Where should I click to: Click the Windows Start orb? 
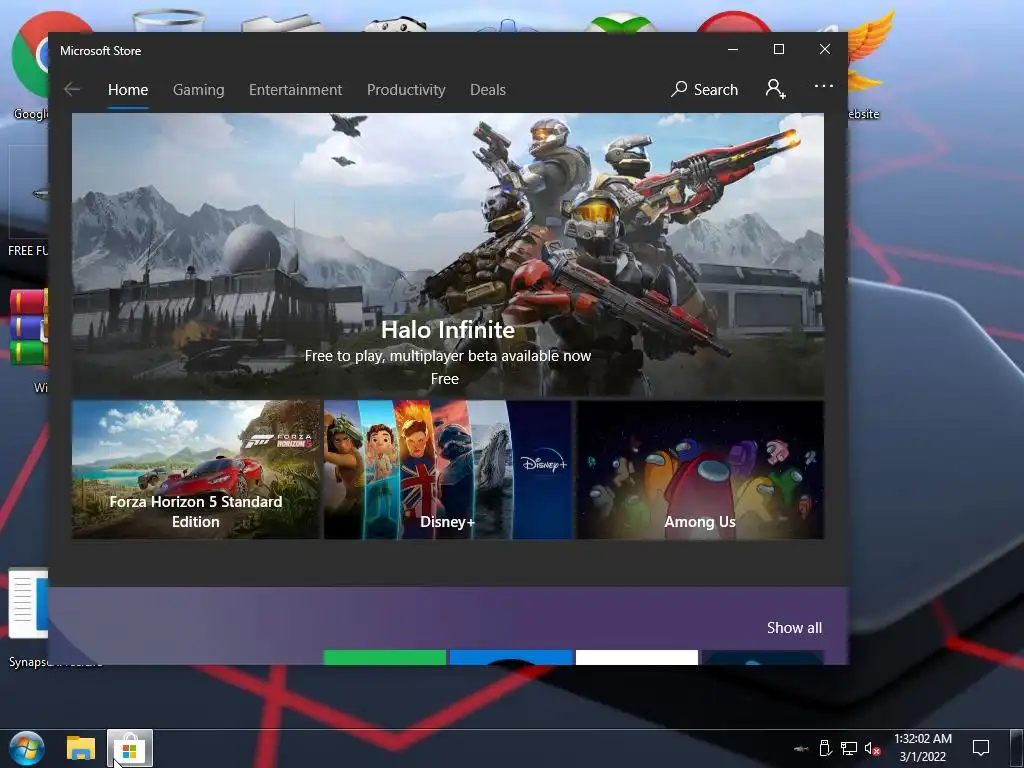27,748
